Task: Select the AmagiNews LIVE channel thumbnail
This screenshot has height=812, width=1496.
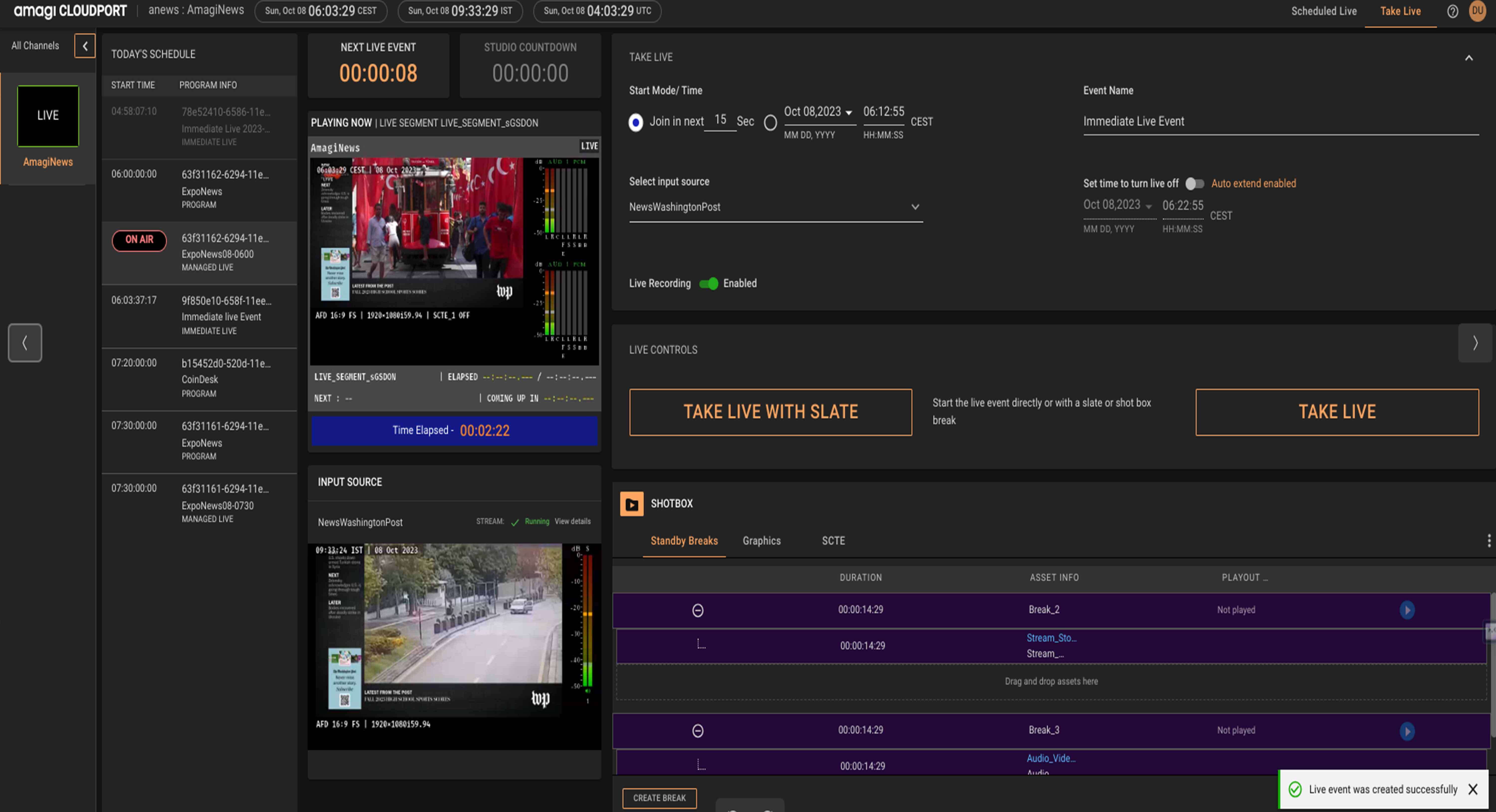Action: point(48,116)
